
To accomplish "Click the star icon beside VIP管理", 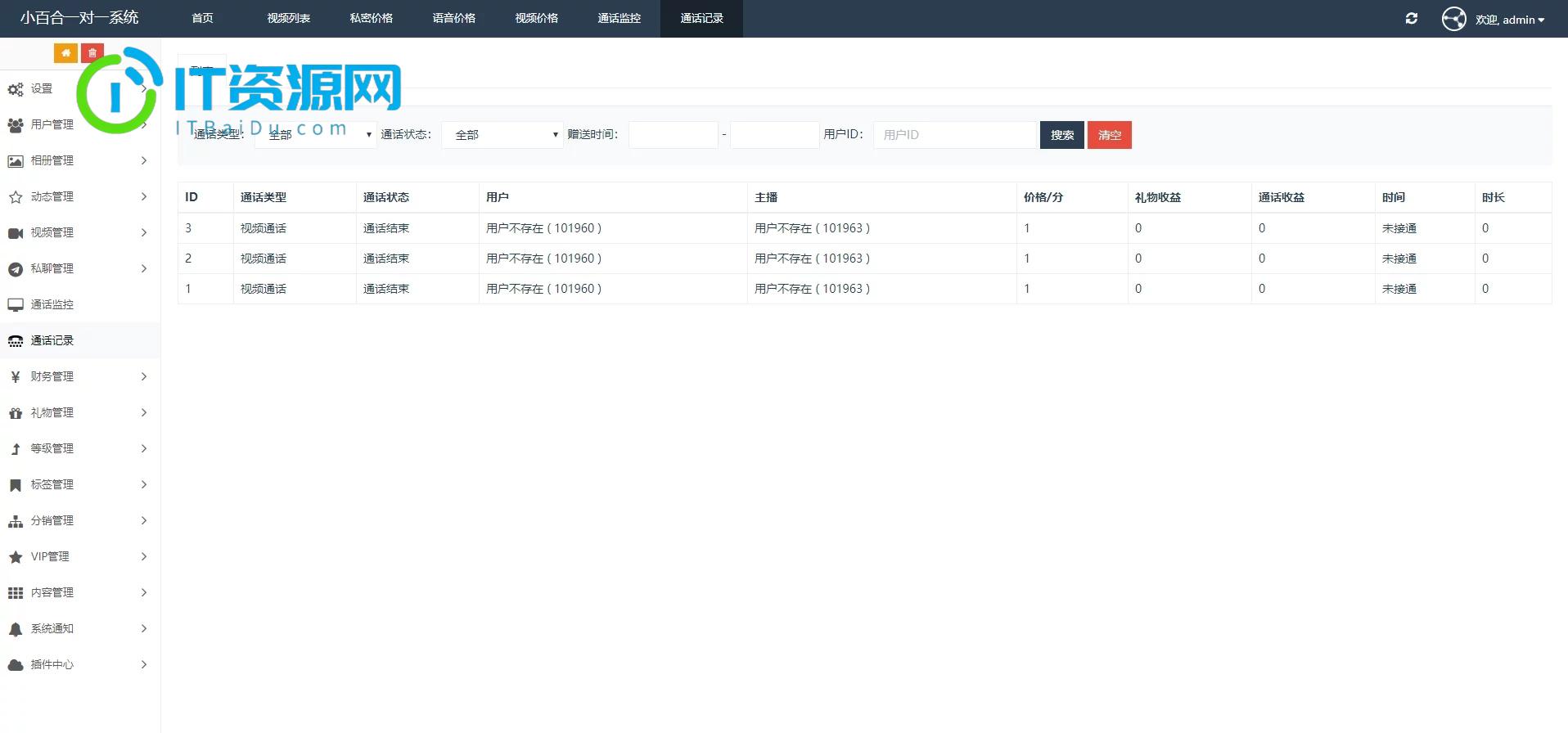I will [16, 557].
